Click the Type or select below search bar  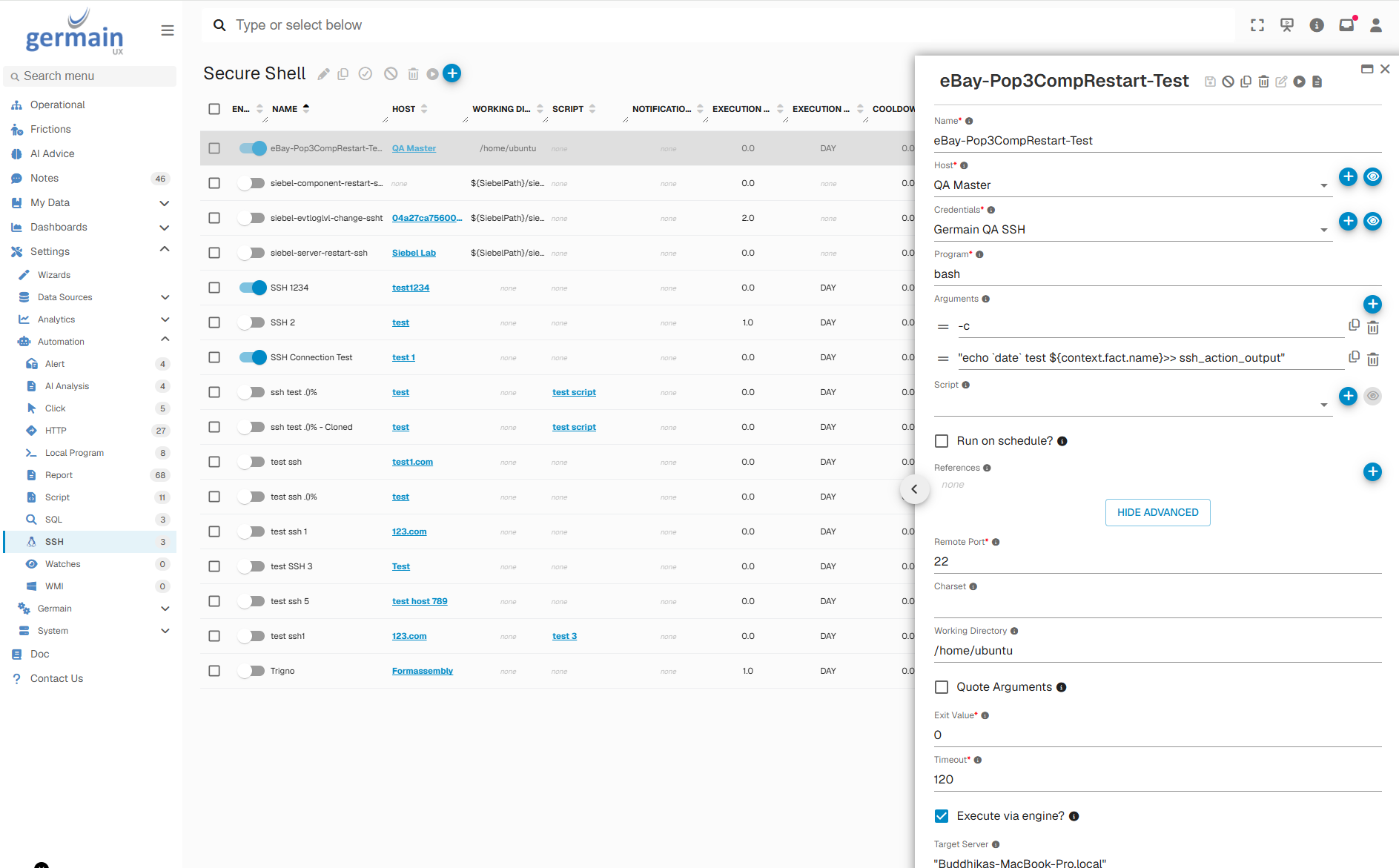718,25
